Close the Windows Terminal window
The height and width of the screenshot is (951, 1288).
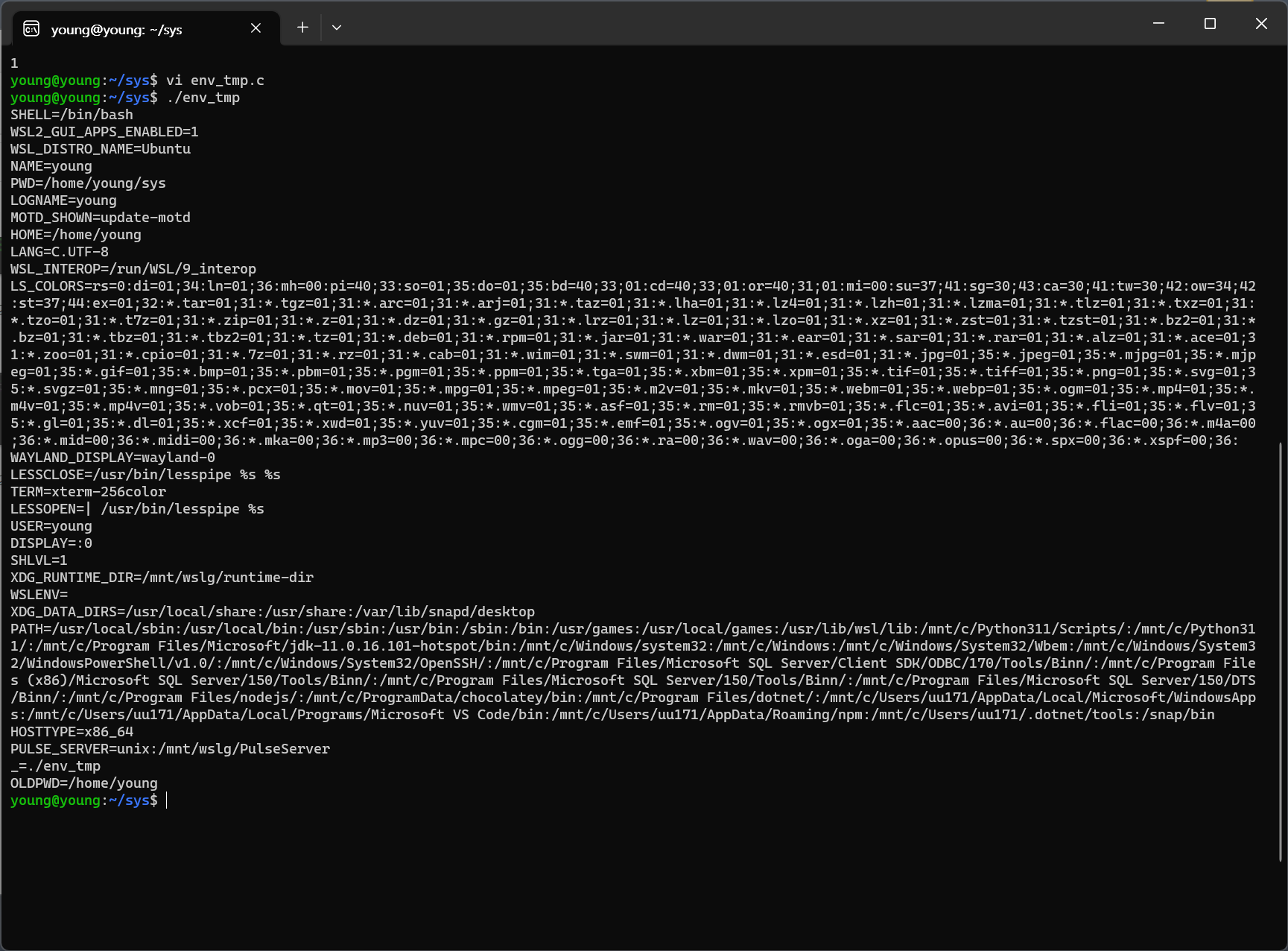(x=1260, y=23)
